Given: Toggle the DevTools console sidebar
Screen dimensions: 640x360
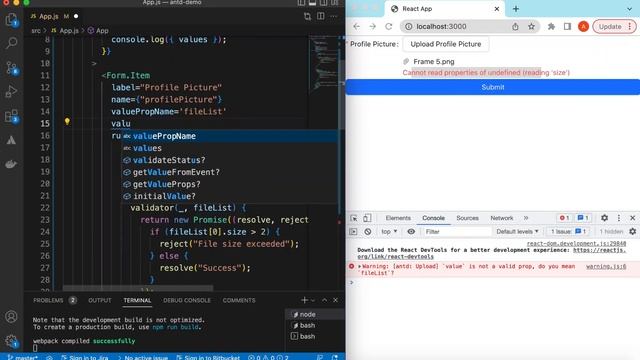Looking at the screenshot, I should pyautogui.click(x=353, y=231).
